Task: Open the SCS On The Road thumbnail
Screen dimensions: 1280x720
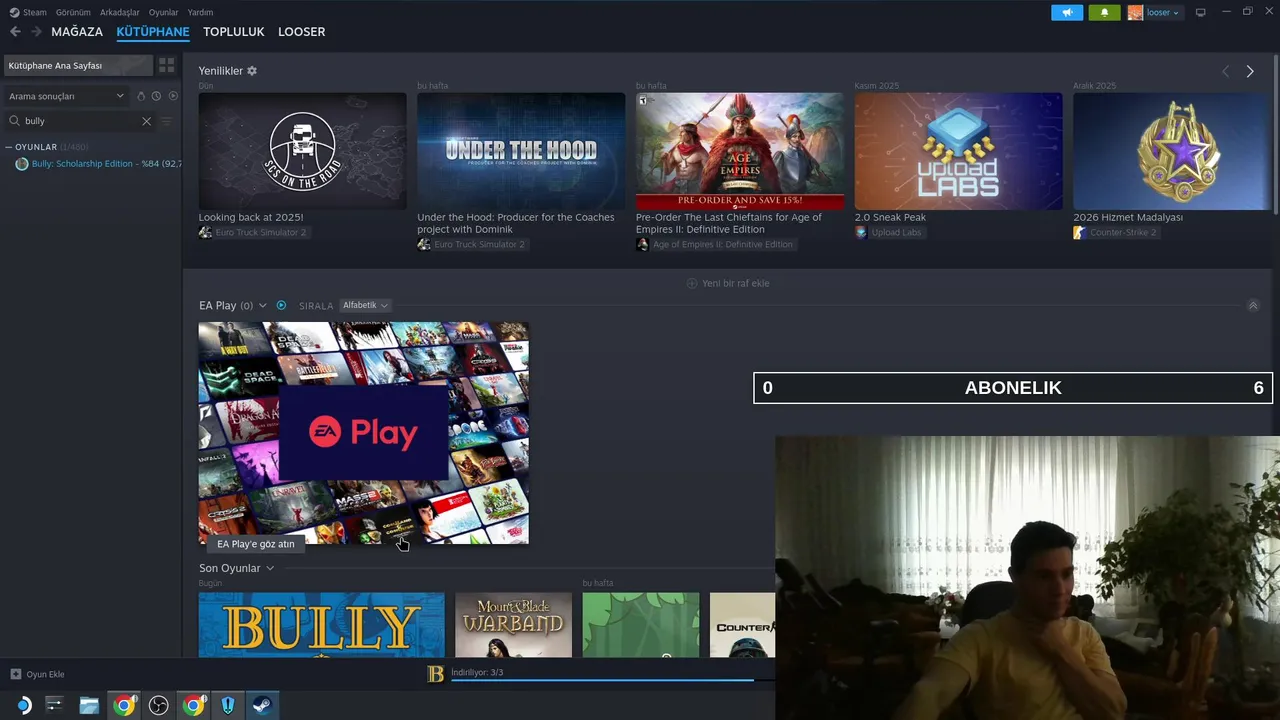Action: click(x=302, y=151)
